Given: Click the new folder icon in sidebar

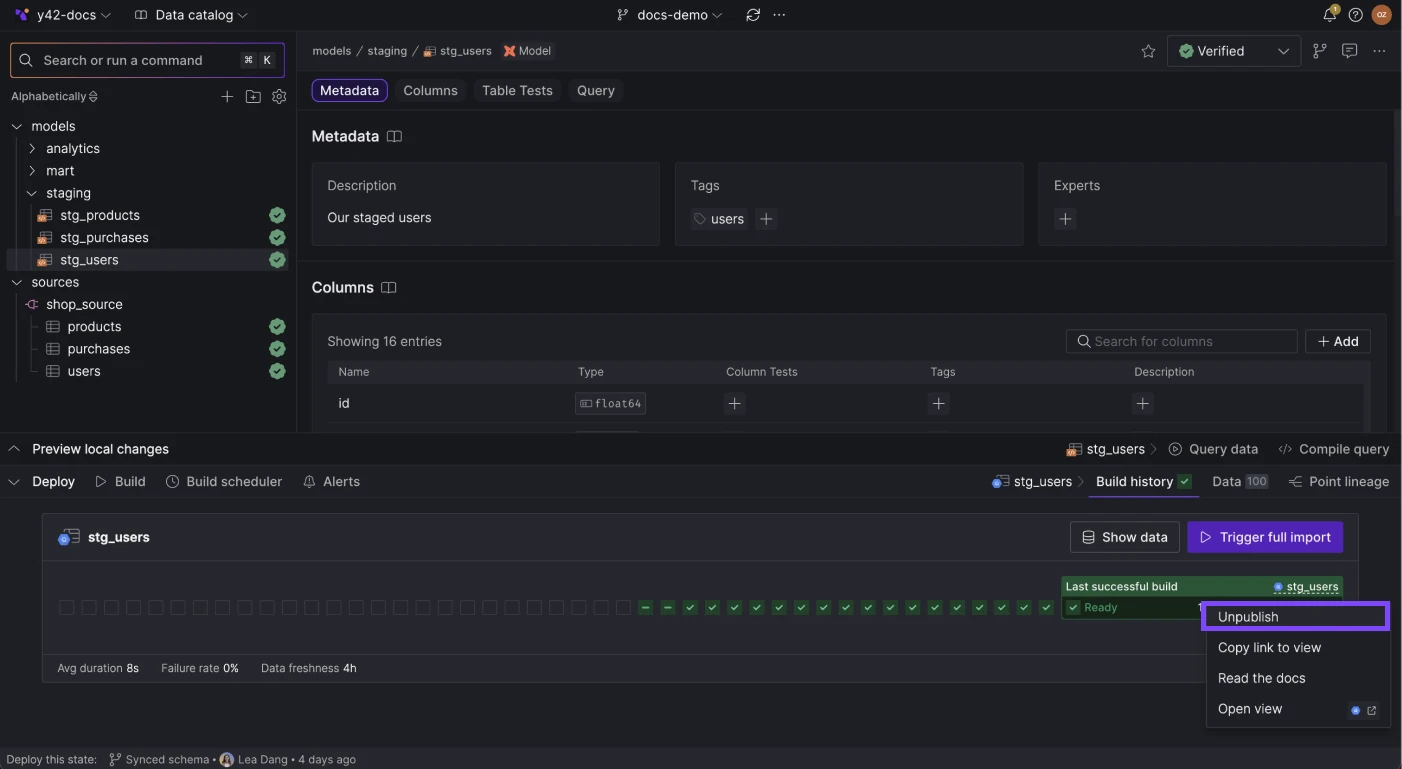Looking at the screenshot, I should click(253, 97).
